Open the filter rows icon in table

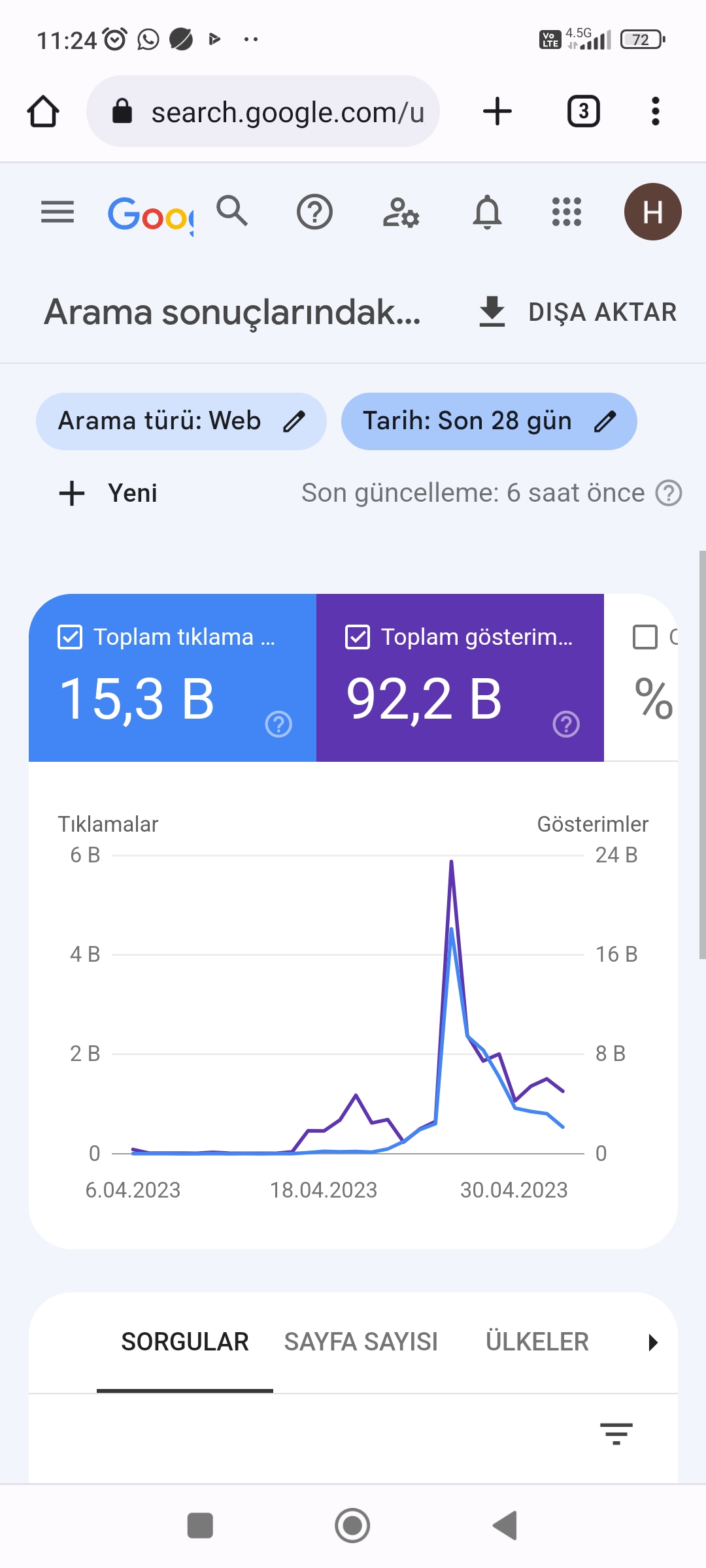[x=616, y=1433]
